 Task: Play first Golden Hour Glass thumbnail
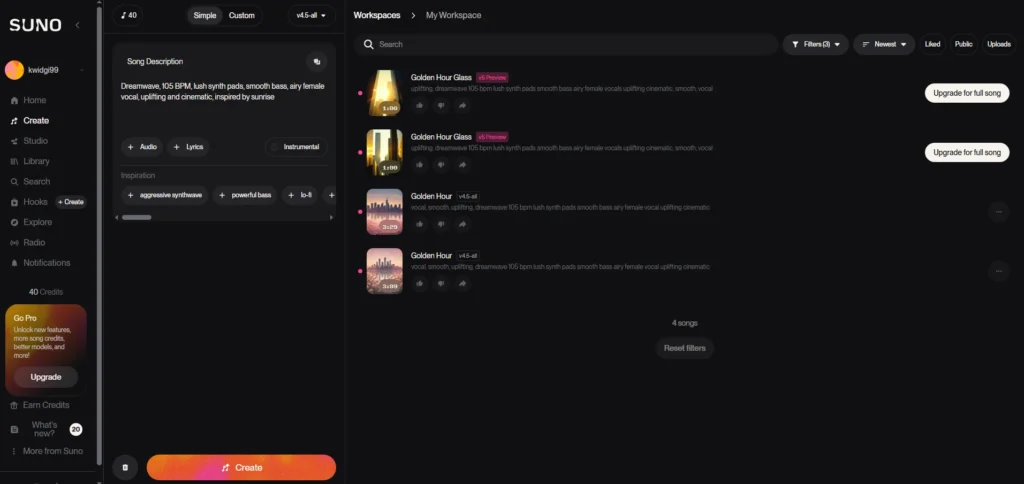tap(384, 93)
